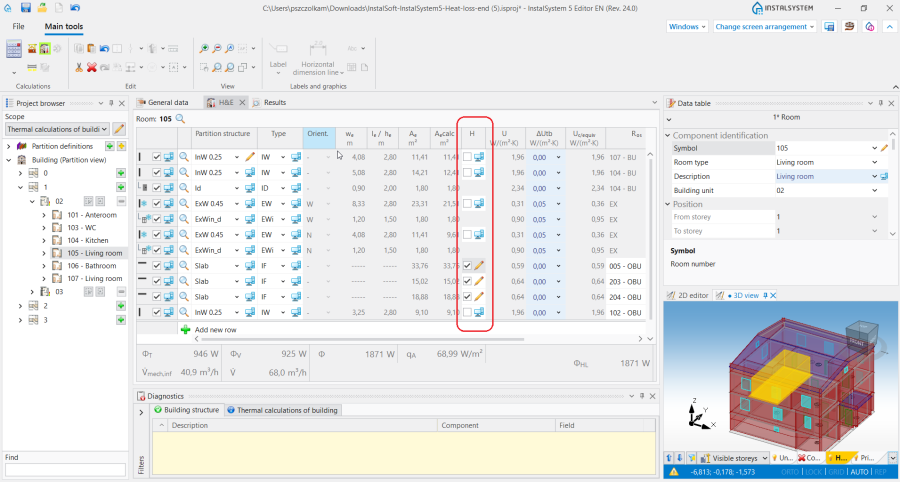900x482 pixels.
Task: Open the File menu
Action: [18, 26]
